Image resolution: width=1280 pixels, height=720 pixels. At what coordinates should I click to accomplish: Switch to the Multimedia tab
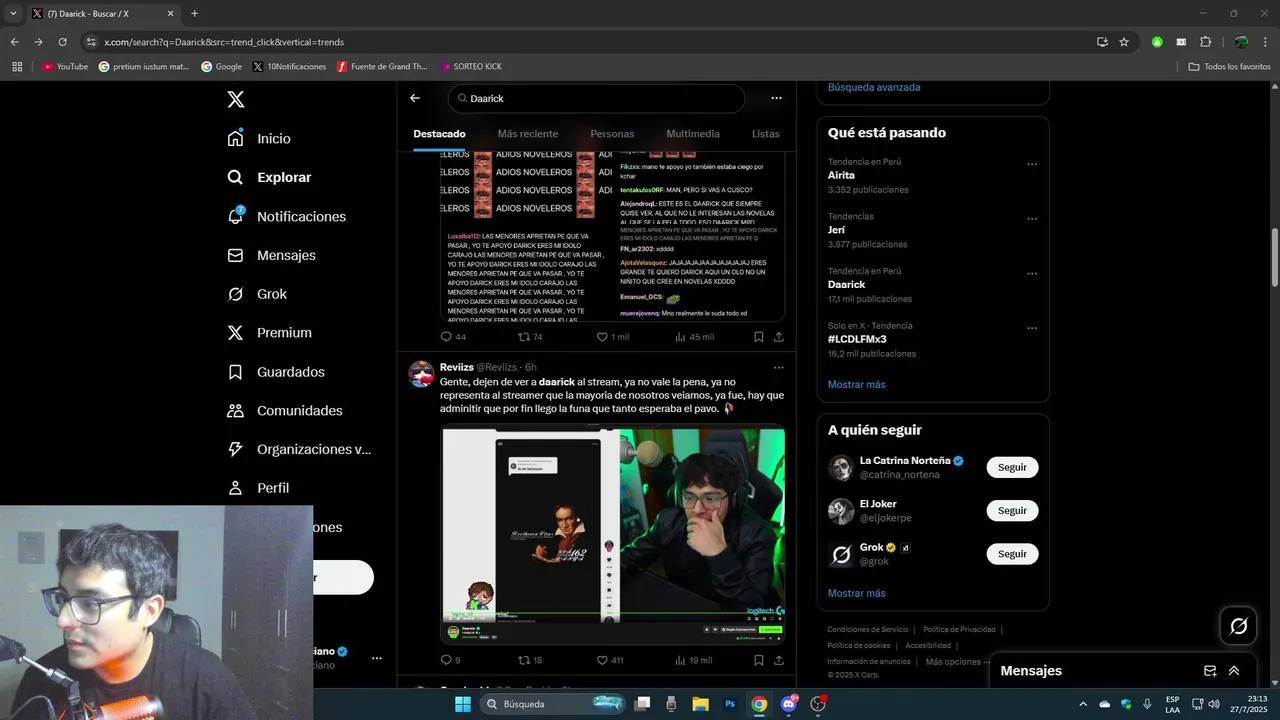(x=693, y=134)
